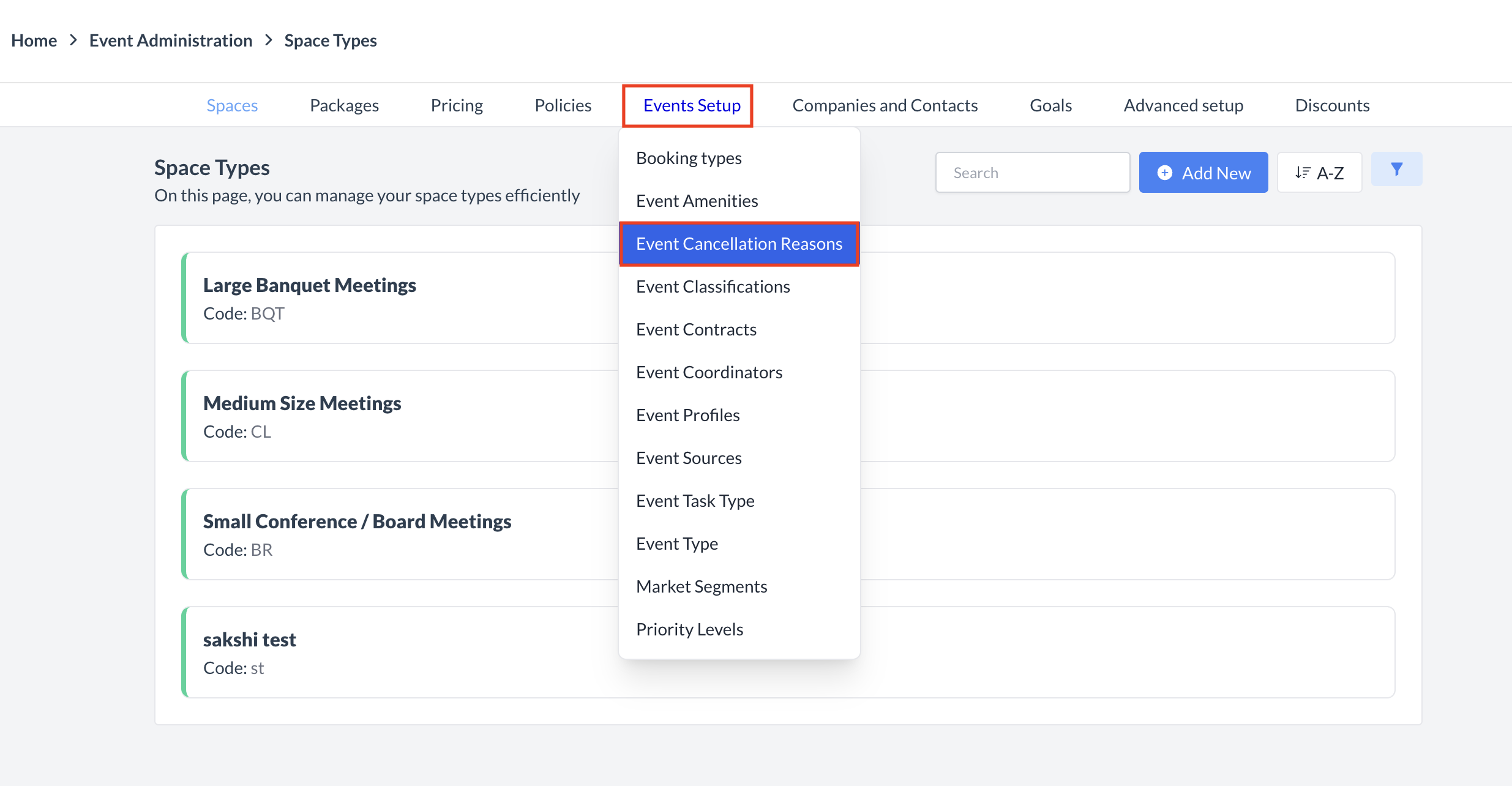The width and height of the screenshot is (1512, 786).
Task: Choose Event Cancellation Reasons
Action: point(739,244)
